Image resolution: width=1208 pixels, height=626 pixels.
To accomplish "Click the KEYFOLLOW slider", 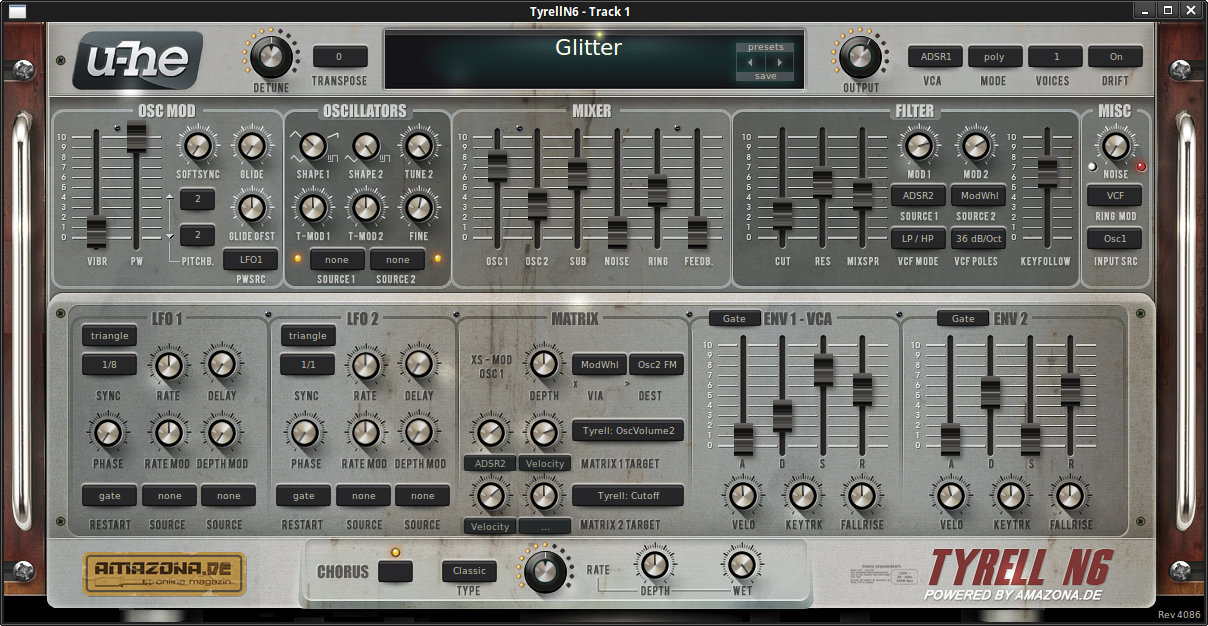I will (1047, 172).
